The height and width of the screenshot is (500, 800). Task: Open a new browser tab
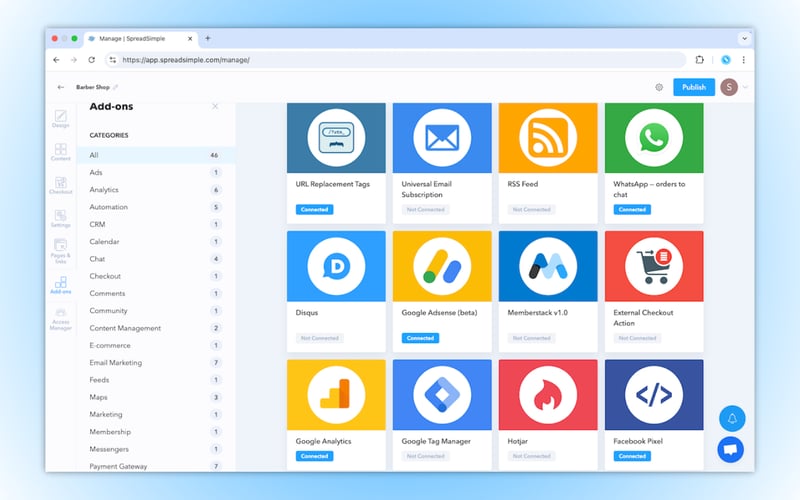pyautogui.click(x=208, y=38)
